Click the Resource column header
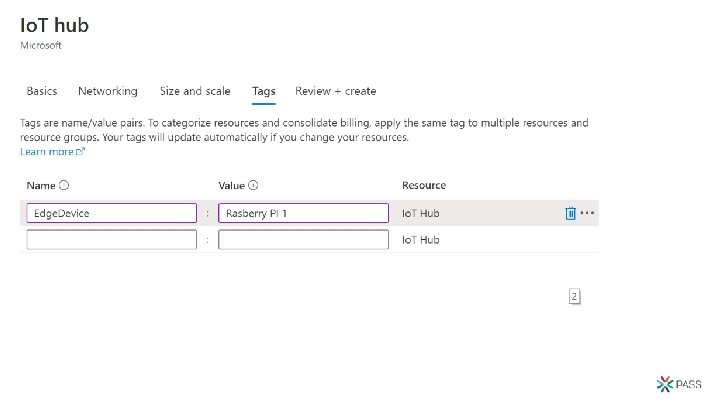Viewport: 720px width, 405px height. tap(424, 186)
